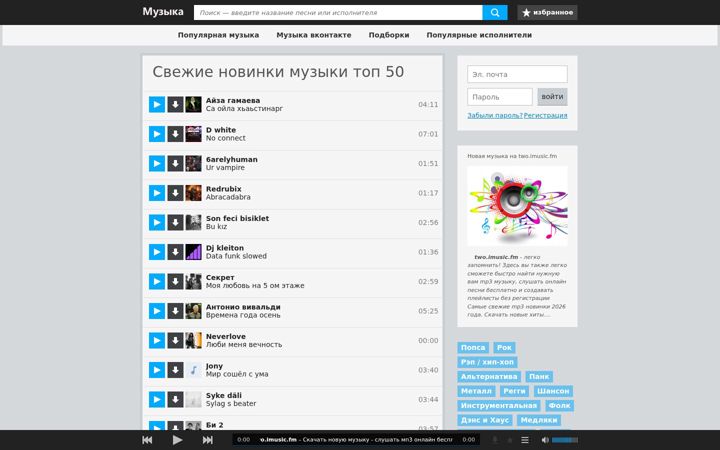720x450 pixels.
Task: Select the Рок genre tag
Action: pyautogui.click(x=504, y=348)
